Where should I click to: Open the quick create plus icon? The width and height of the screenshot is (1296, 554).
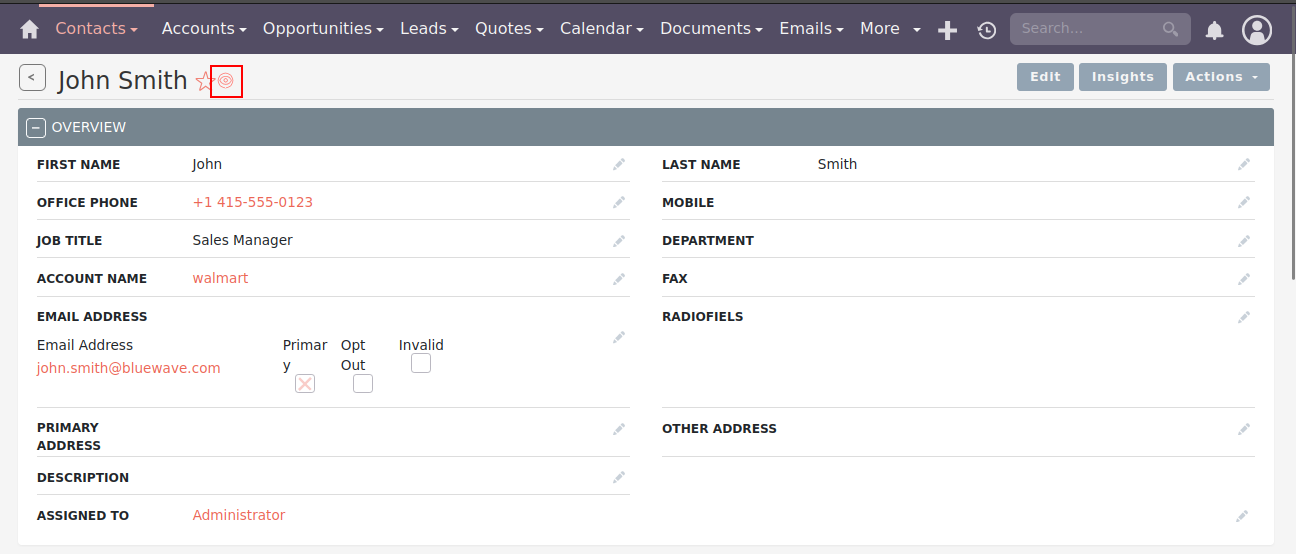(x=947, y=31)
